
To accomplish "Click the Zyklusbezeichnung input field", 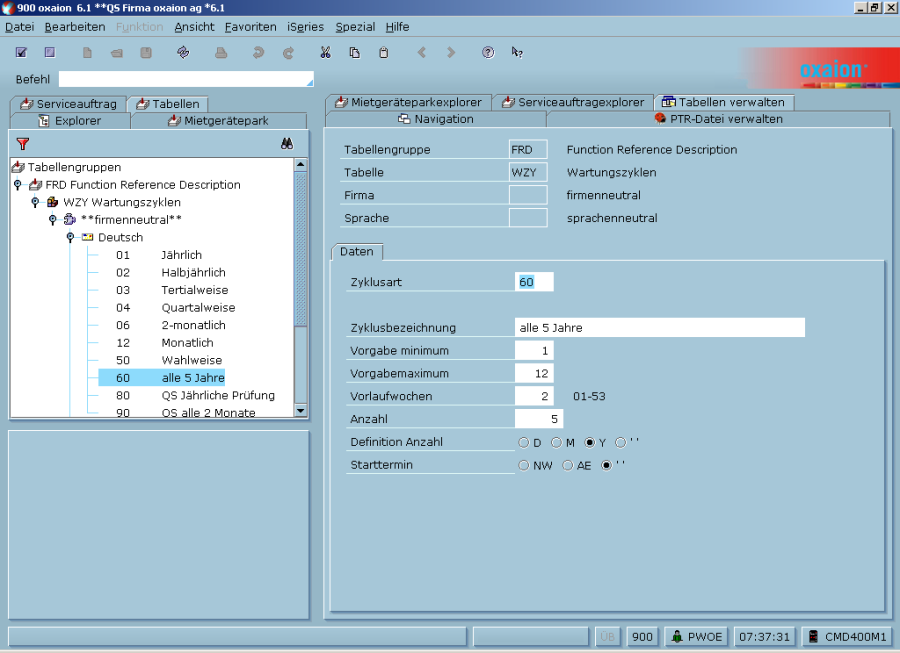I will (x=660, y=328).
